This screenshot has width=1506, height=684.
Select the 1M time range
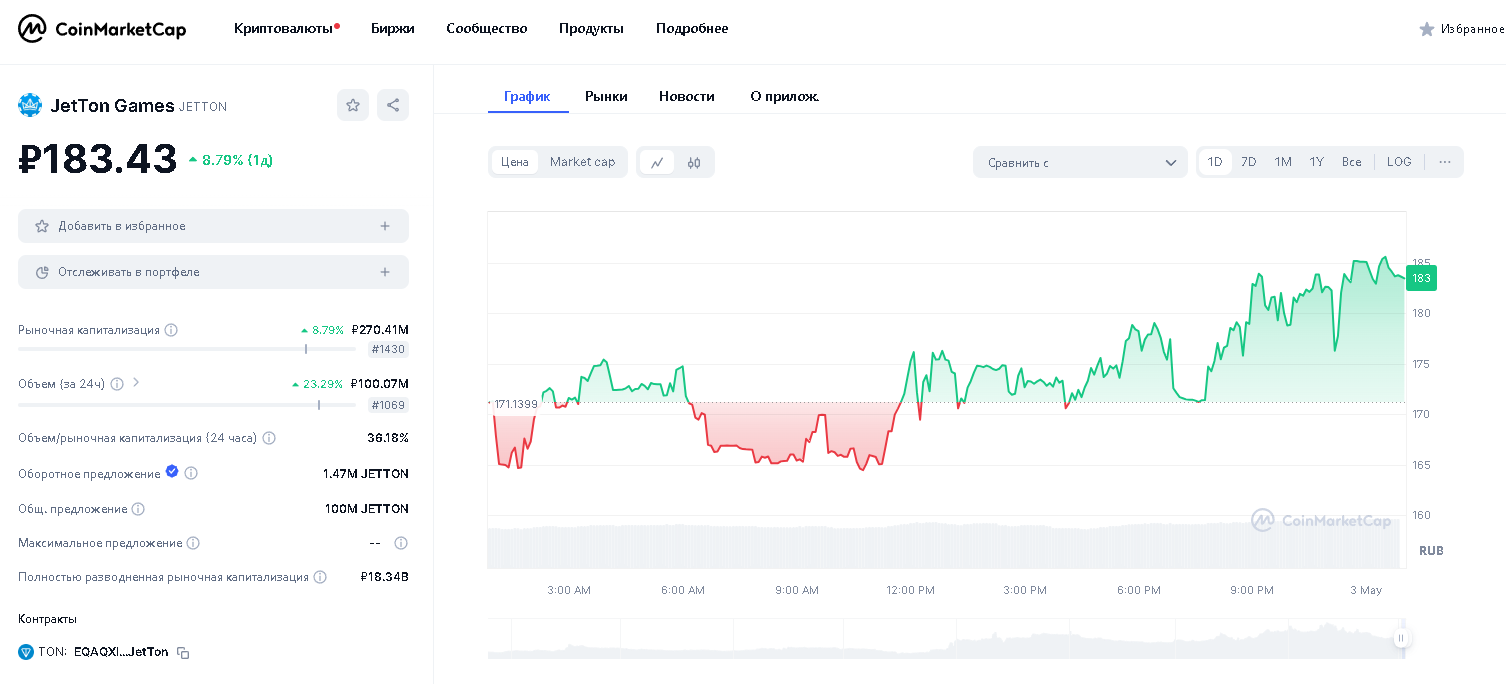[x=1283, y=162]
